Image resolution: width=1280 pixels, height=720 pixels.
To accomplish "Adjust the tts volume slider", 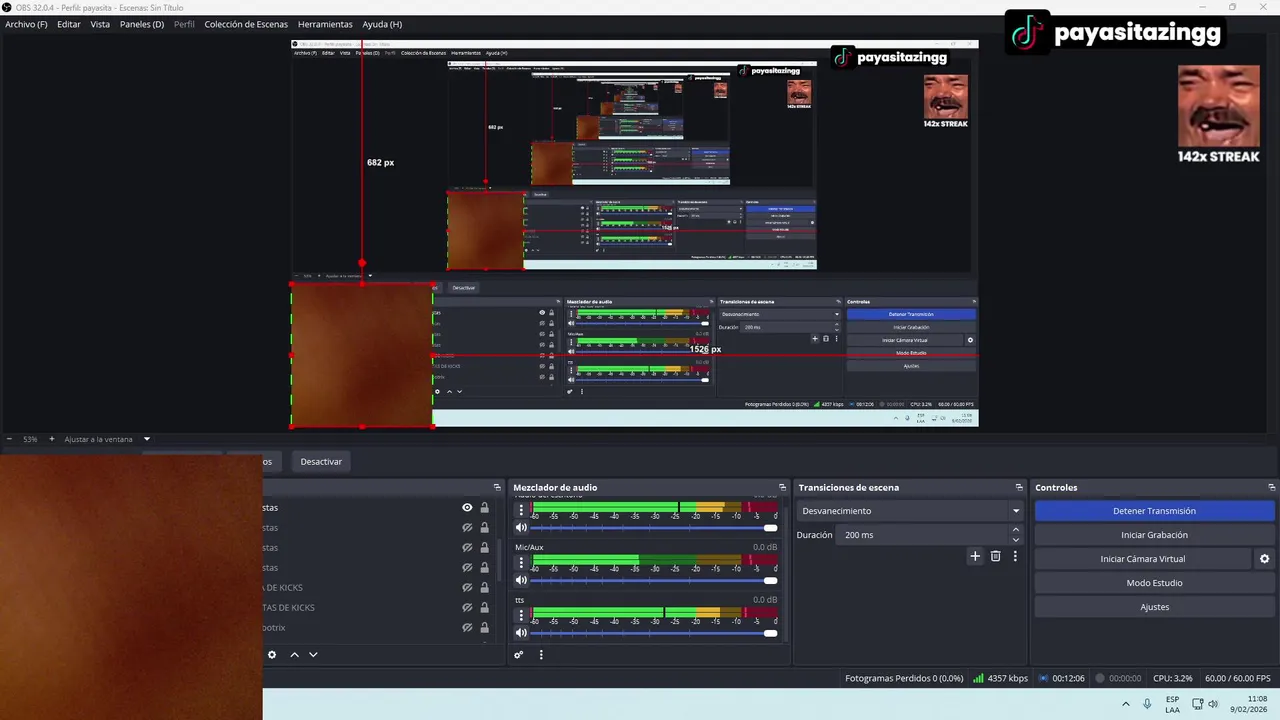I will 654,632.
